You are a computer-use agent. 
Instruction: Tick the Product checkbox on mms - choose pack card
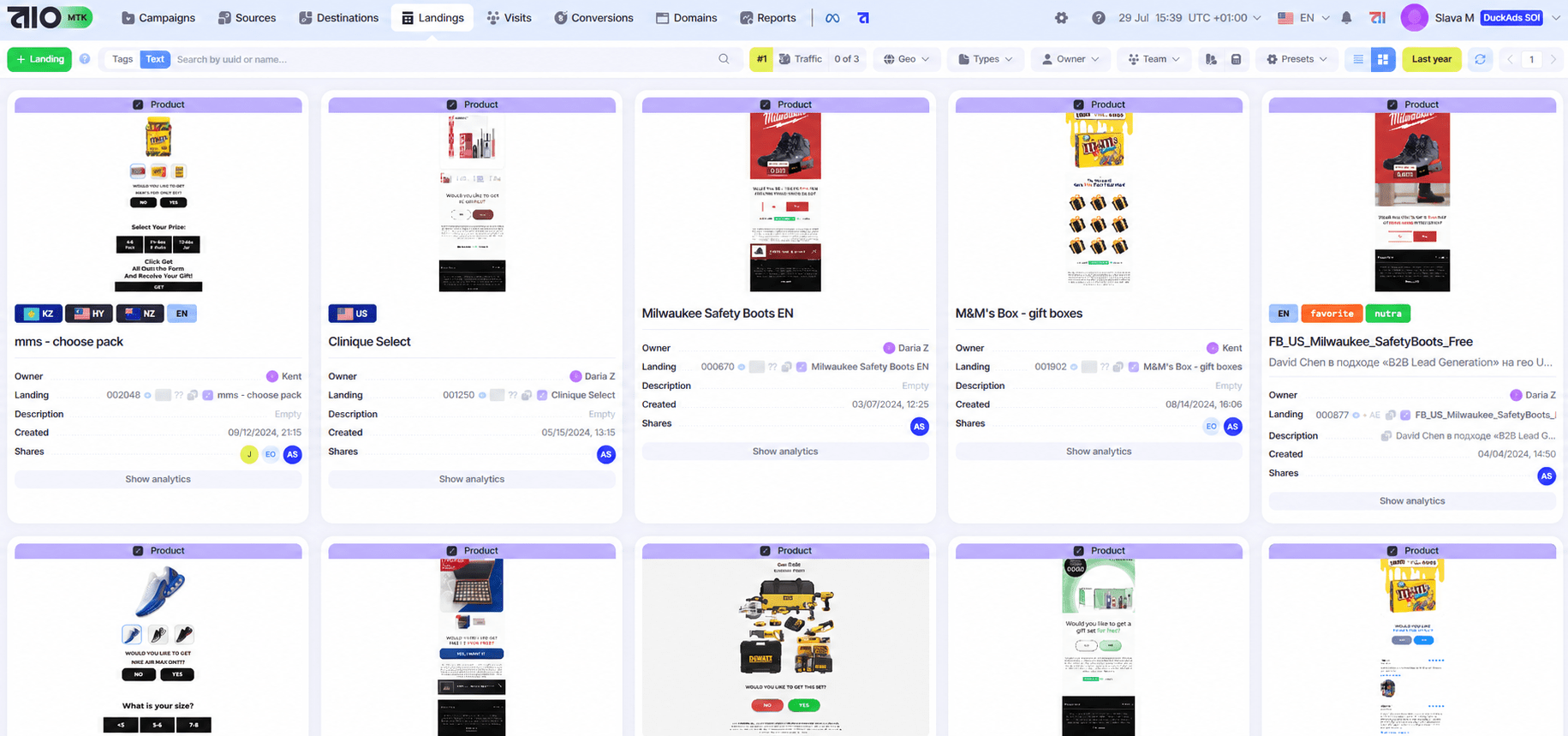[x=138, y=105]
